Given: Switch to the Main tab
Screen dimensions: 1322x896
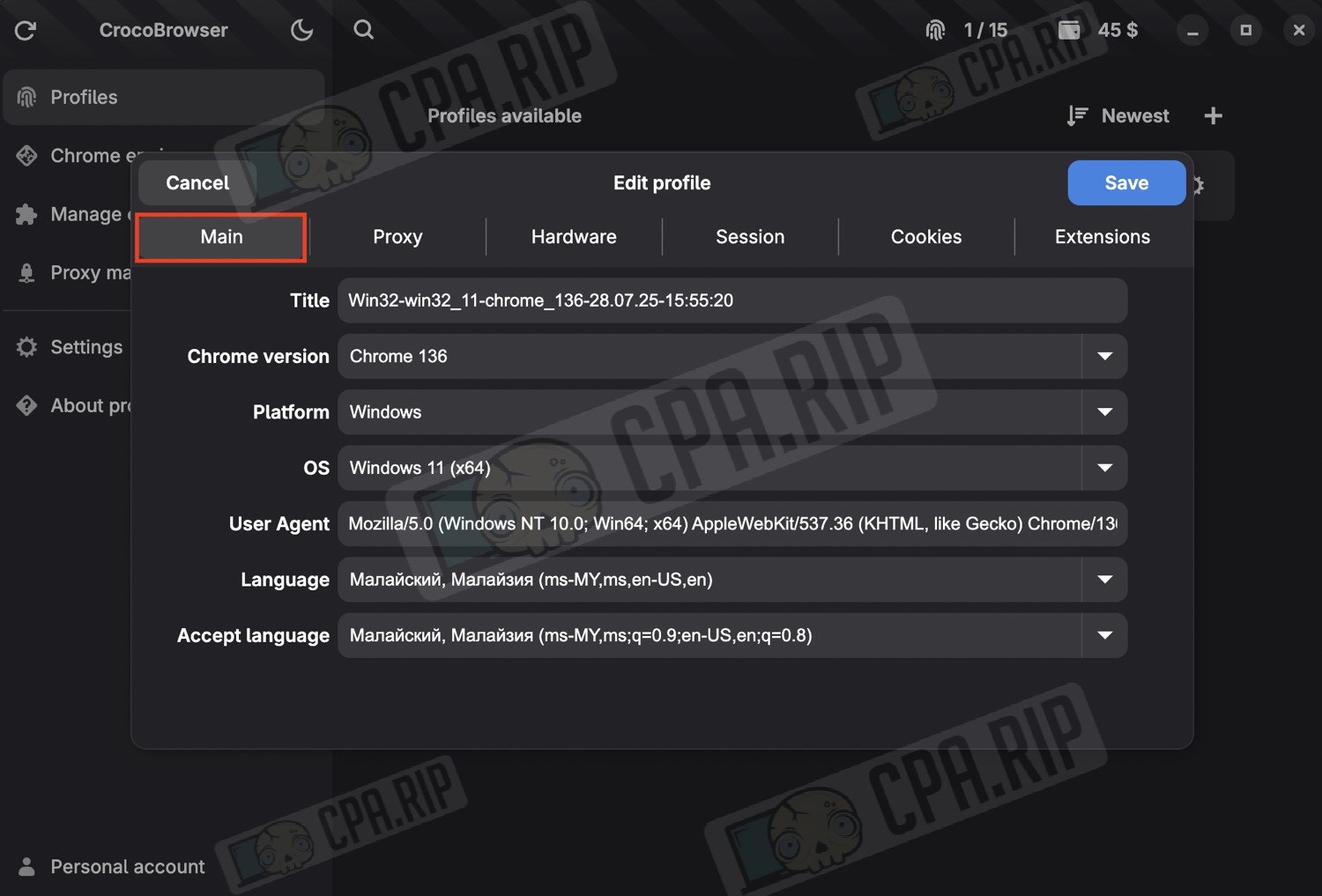Looking at the screenshot, I should 221,237.
